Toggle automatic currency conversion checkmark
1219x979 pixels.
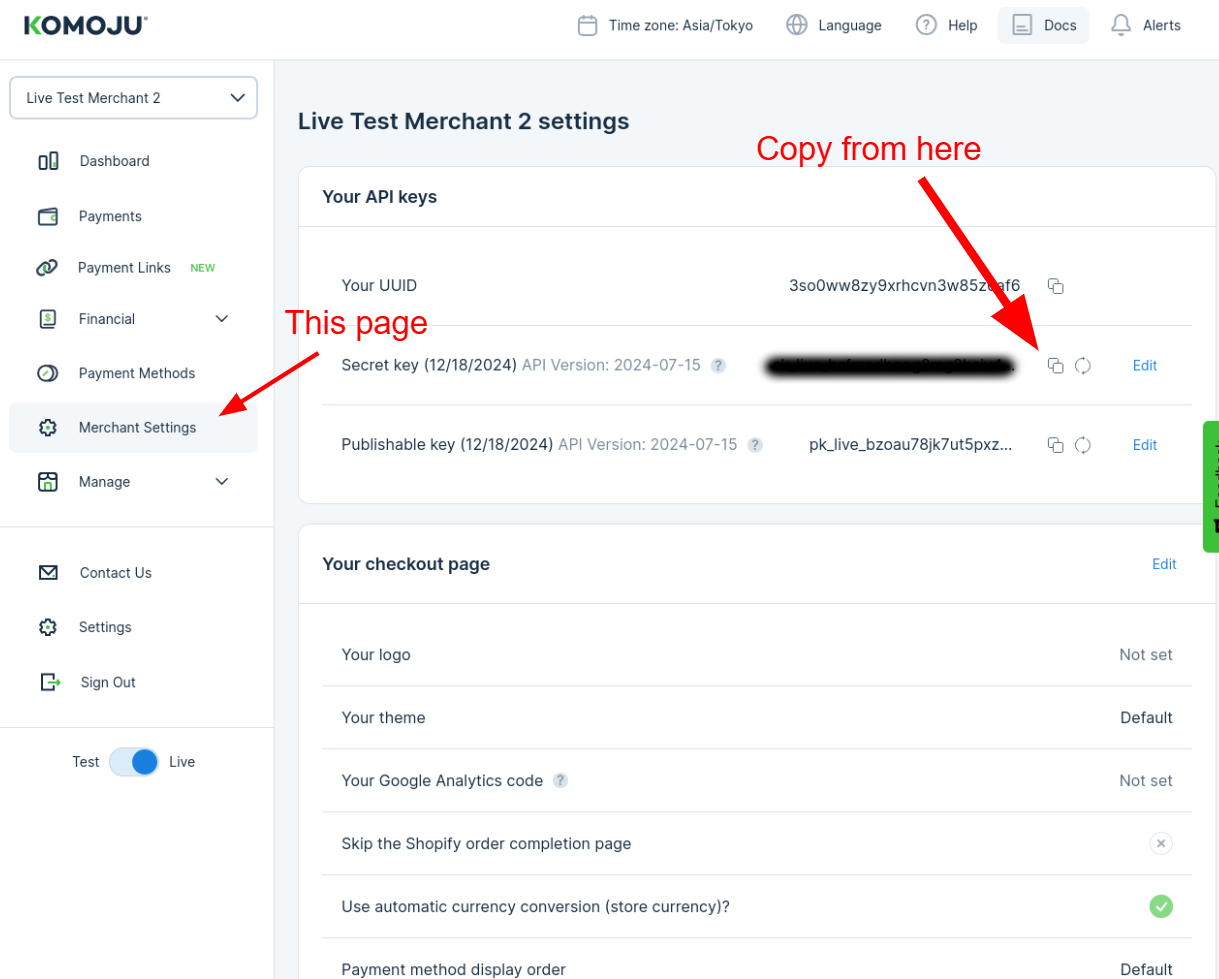(x=1160, y=907)
